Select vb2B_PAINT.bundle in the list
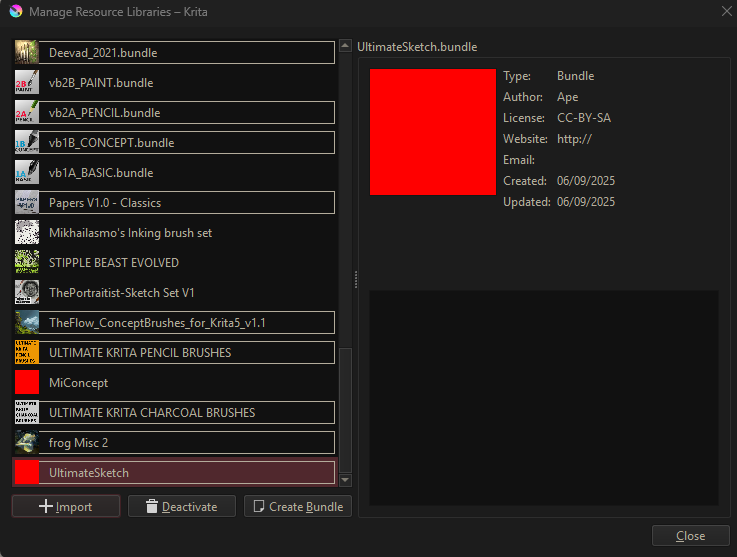Image resolution: width=737 pixels, height=557 pixels. pyautogui.click(x=174, y=82)
